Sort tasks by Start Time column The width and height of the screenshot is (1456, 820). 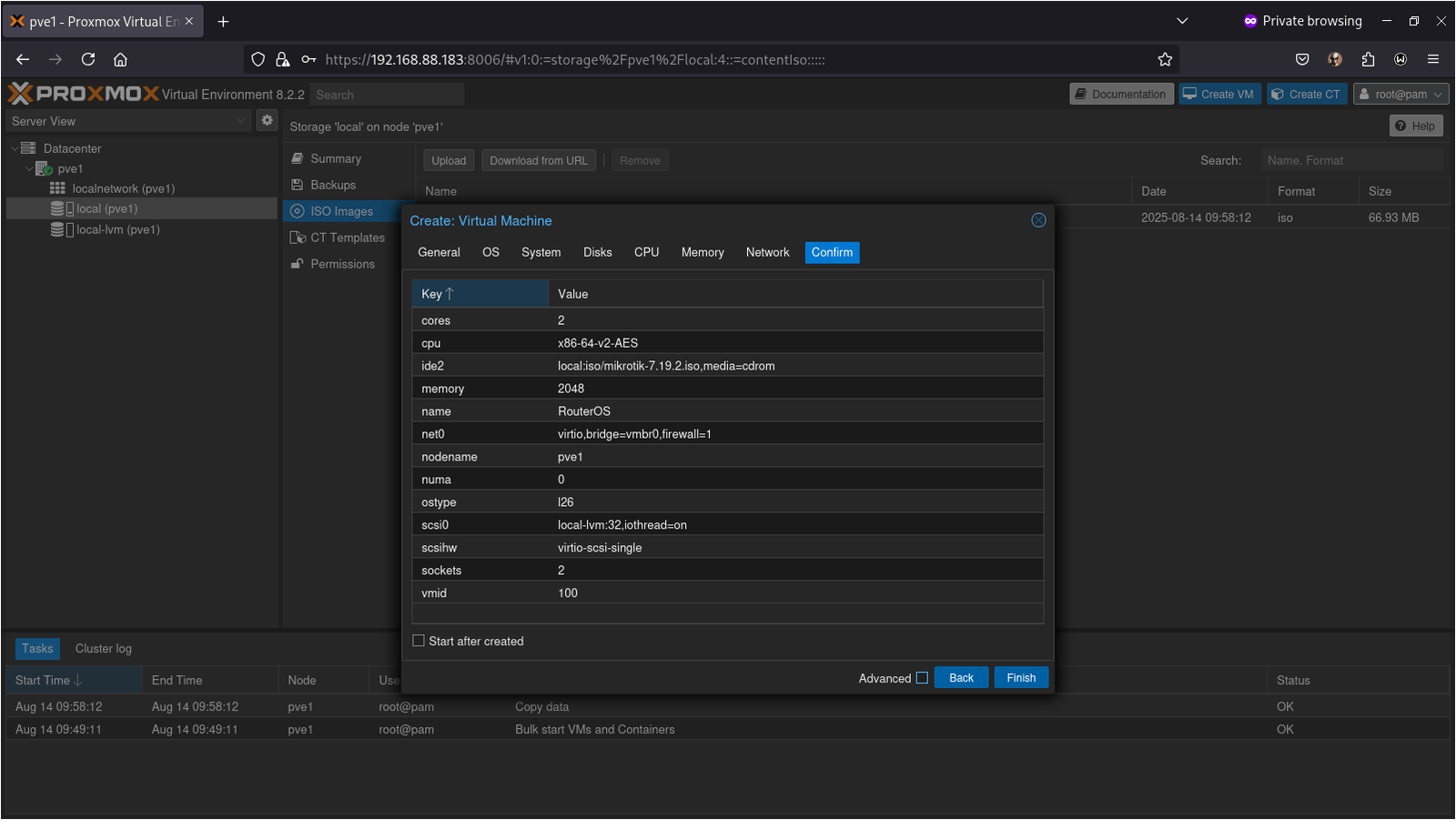[x=74, y=680]
